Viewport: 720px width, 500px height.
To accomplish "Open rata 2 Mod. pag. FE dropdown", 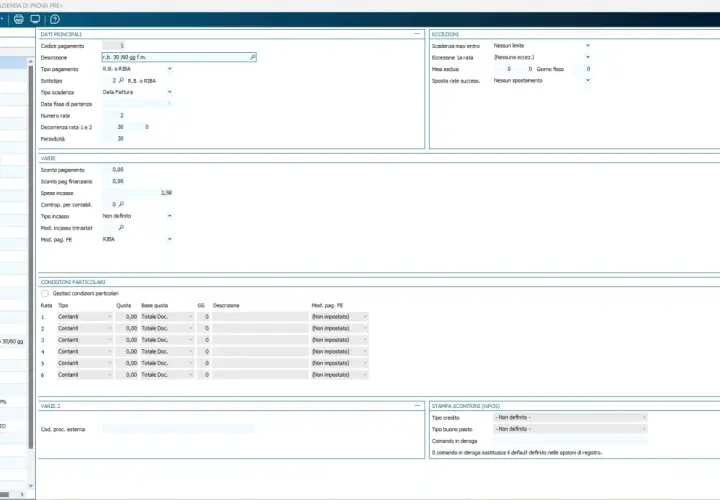I will pos(365,328).
